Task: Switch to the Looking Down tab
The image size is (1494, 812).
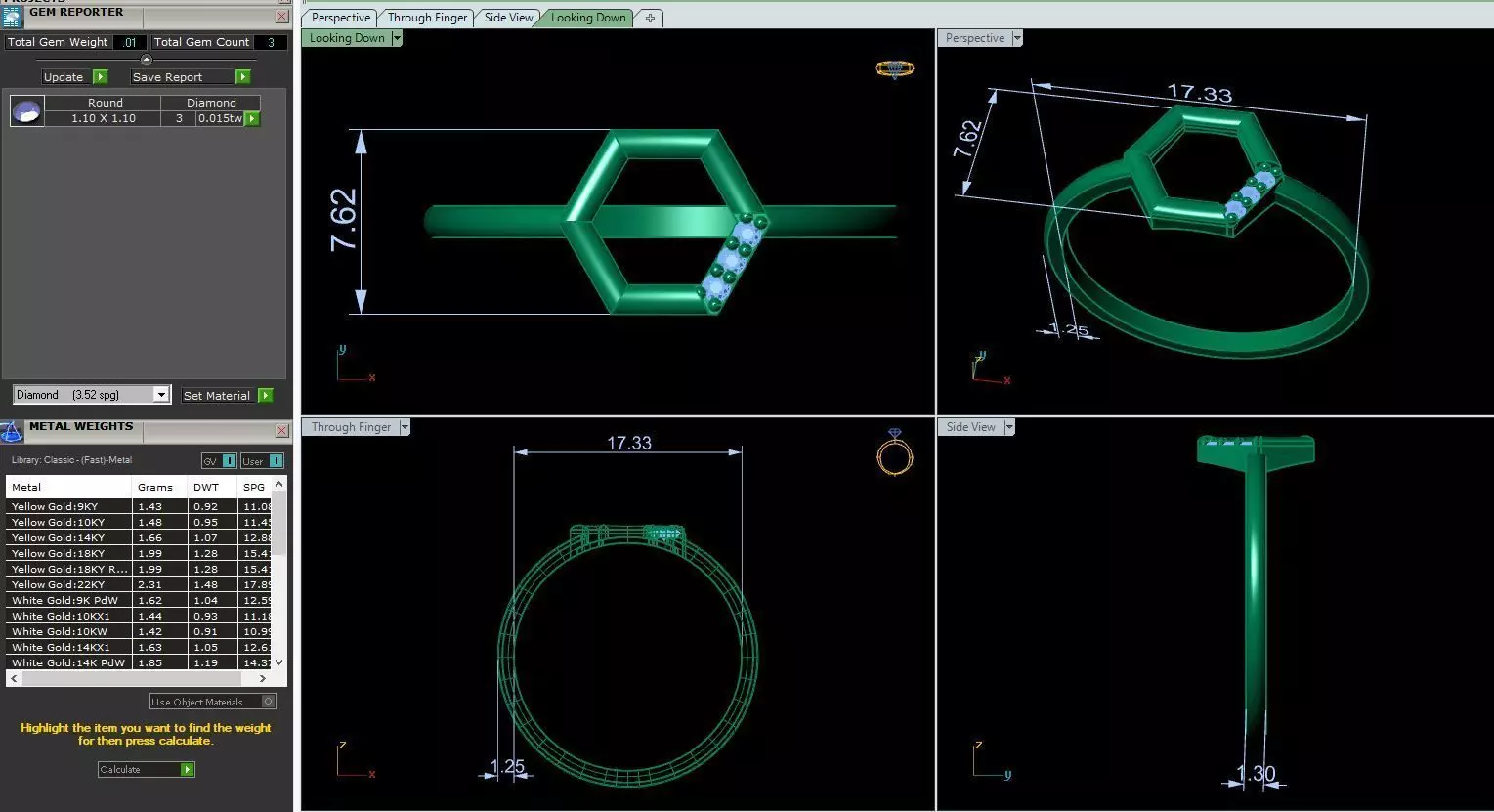Action: click(588, 18)
